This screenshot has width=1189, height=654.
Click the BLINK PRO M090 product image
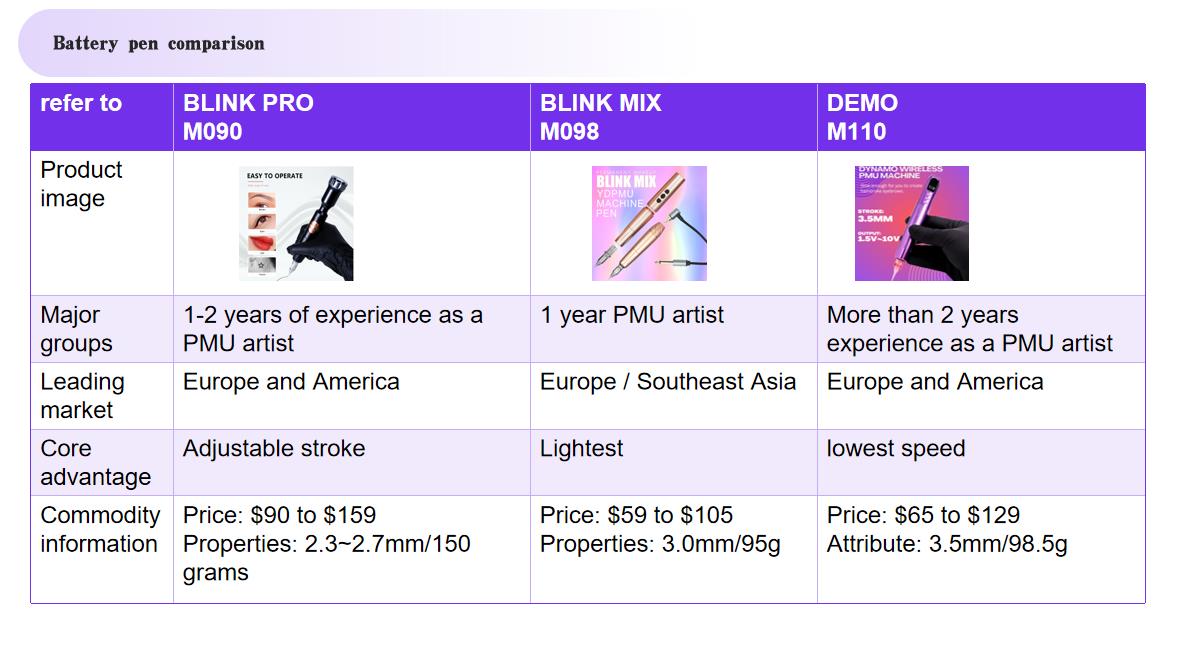click(296, 224)
